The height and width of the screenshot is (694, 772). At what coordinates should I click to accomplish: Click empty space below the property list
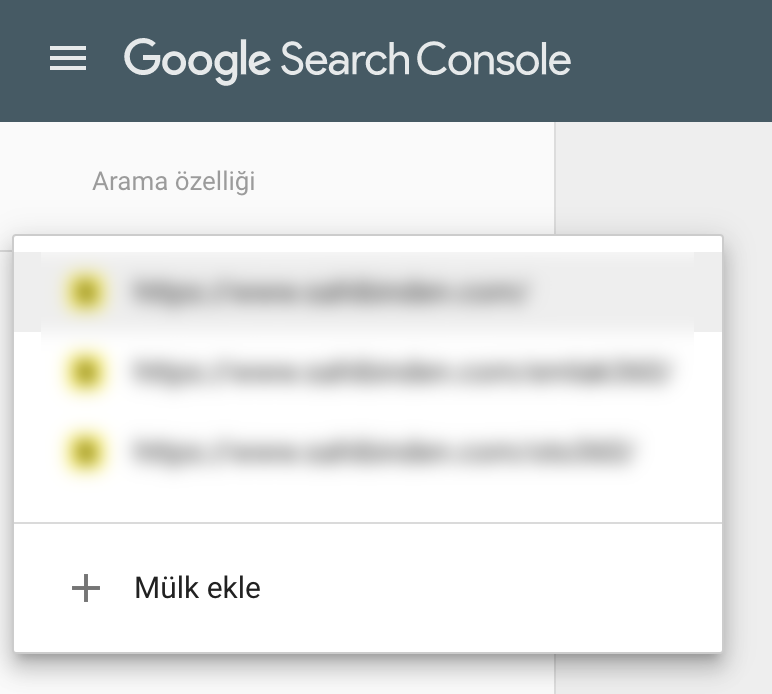(x=368, y=506)
